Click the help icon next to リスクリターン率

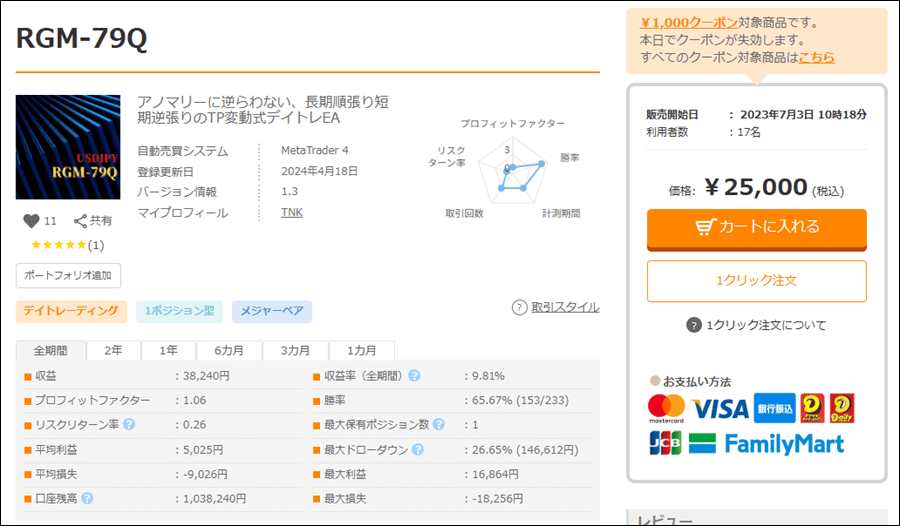pyautogui.click(x=129, y=425)
